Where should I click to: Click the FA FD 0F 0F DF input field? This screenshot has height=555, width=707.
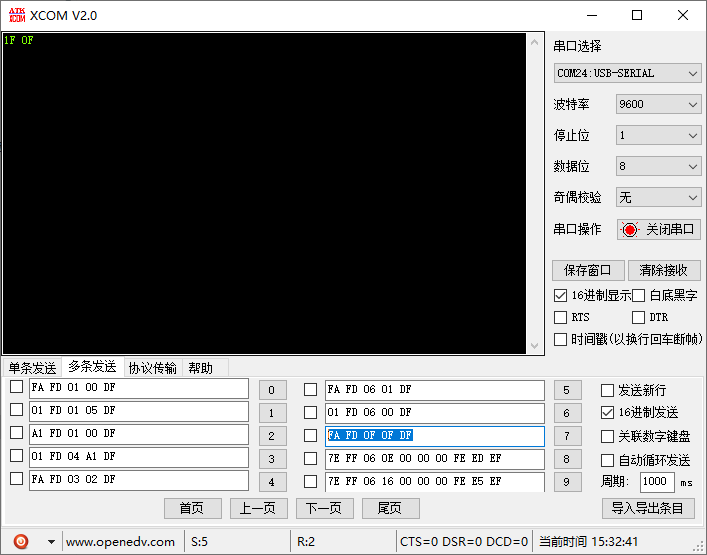pos(435,436)
